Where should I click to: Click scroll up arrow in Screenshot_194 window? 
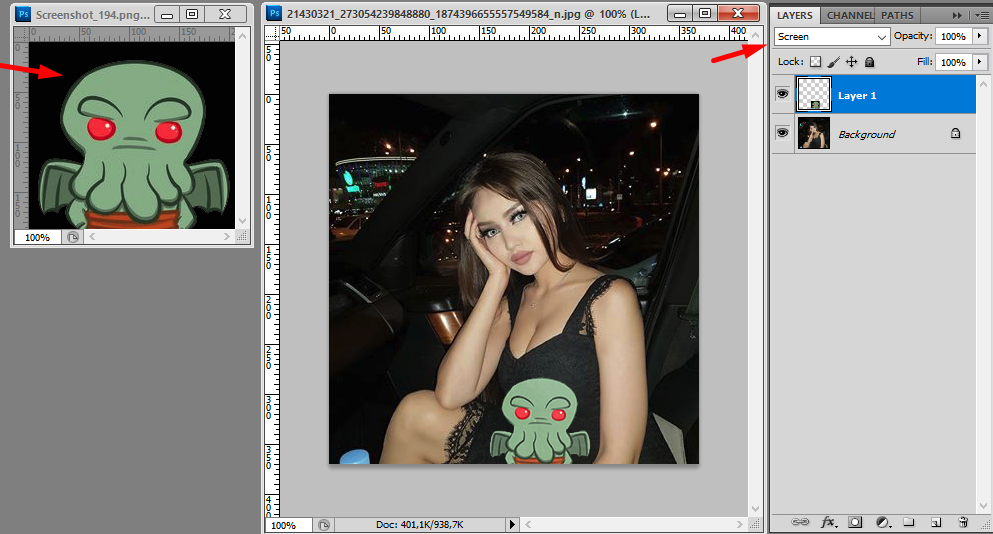(243, 36)
